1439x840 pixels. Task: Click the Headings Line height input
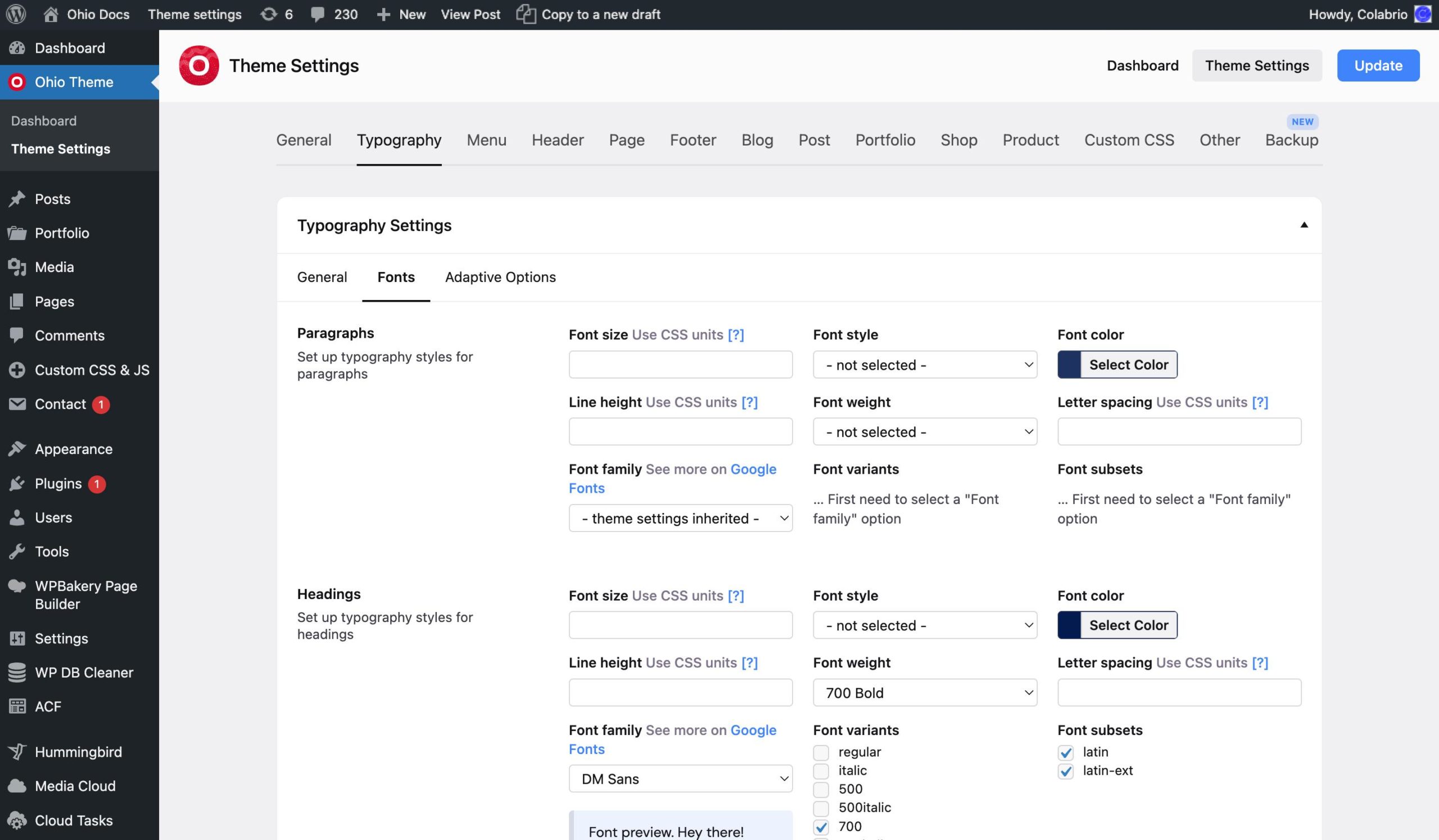click(680, 693)
